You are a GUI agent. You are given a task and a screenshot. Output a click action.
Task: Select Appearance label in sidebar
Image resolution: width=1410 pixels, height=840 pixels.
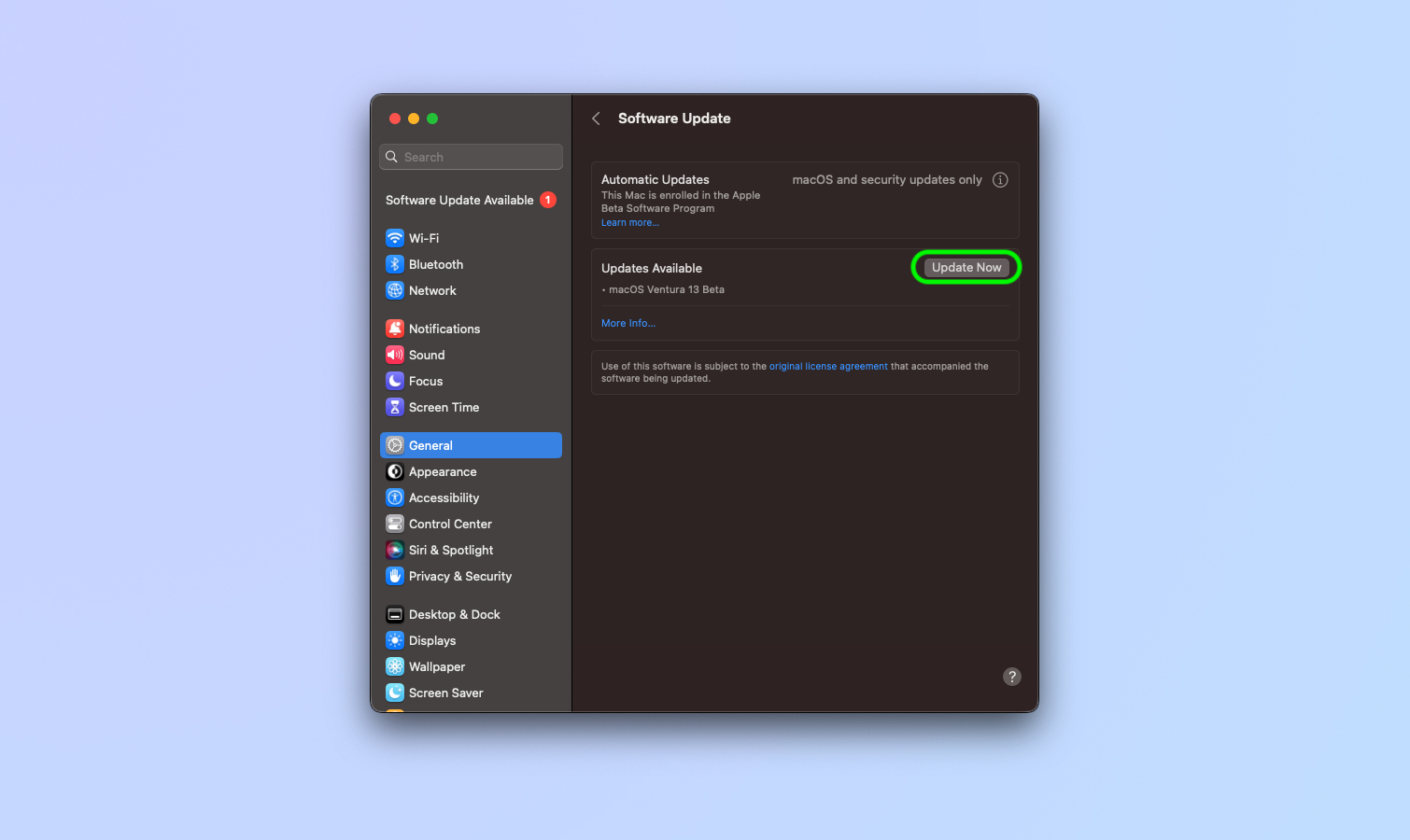443,471
